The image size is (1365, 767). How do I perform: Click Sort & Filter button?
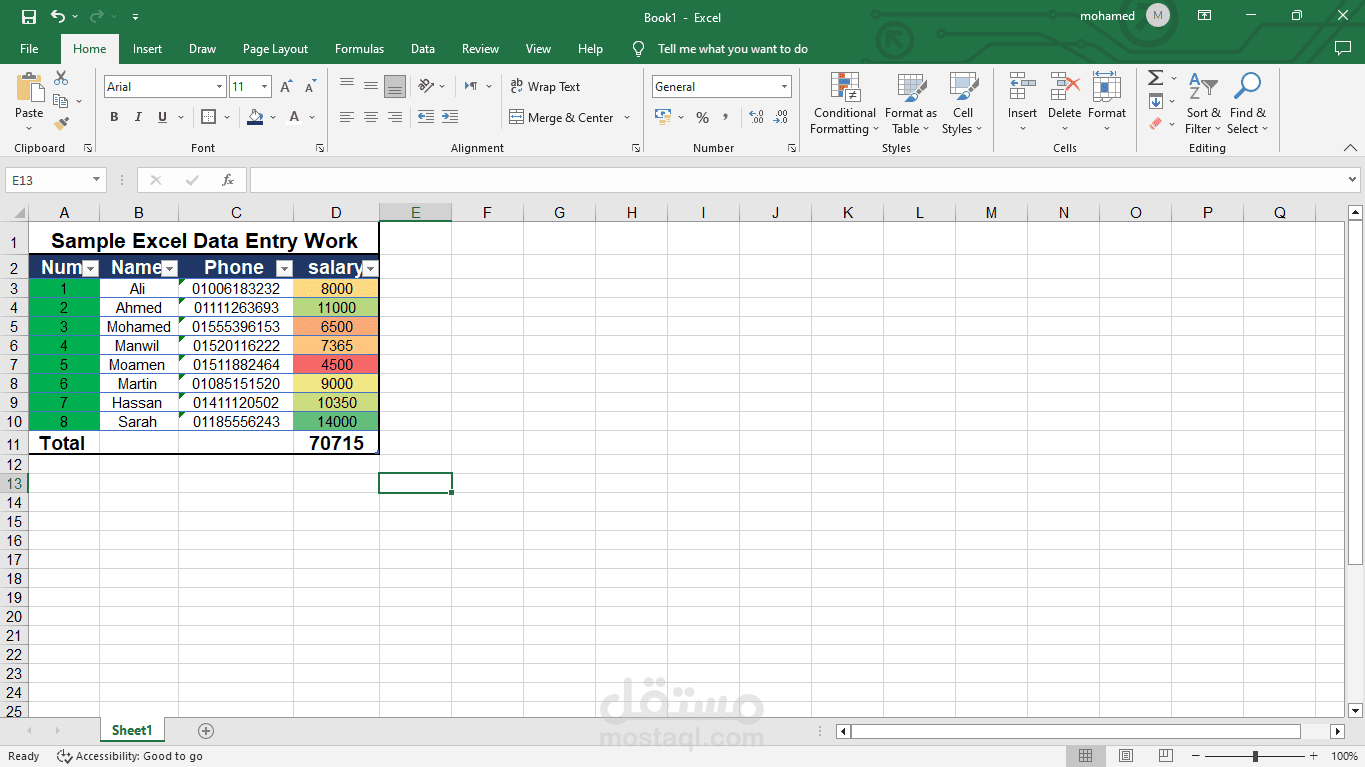1204,104
